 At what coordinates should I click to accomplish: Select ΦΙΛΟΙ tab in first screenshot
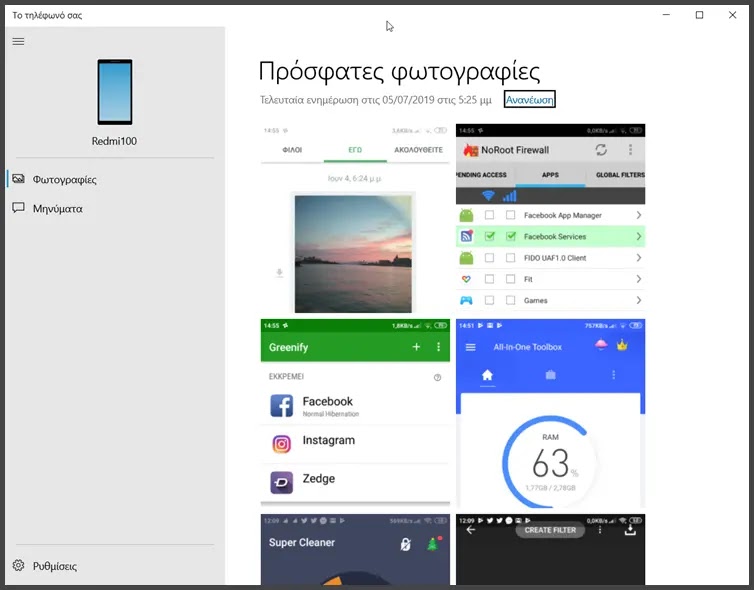tap(292, 150)
